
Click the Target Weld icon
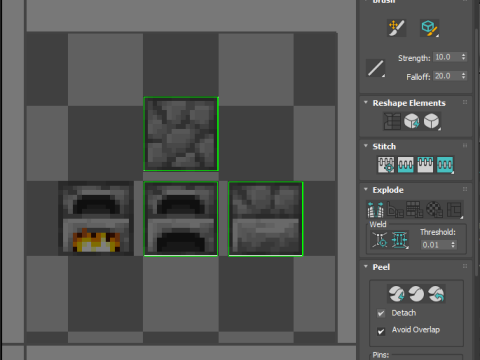click(x=380, y=240)
